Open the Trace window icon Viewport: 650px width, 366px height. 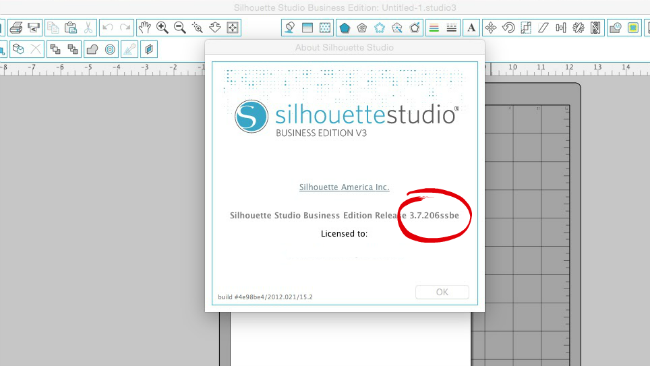616,28
